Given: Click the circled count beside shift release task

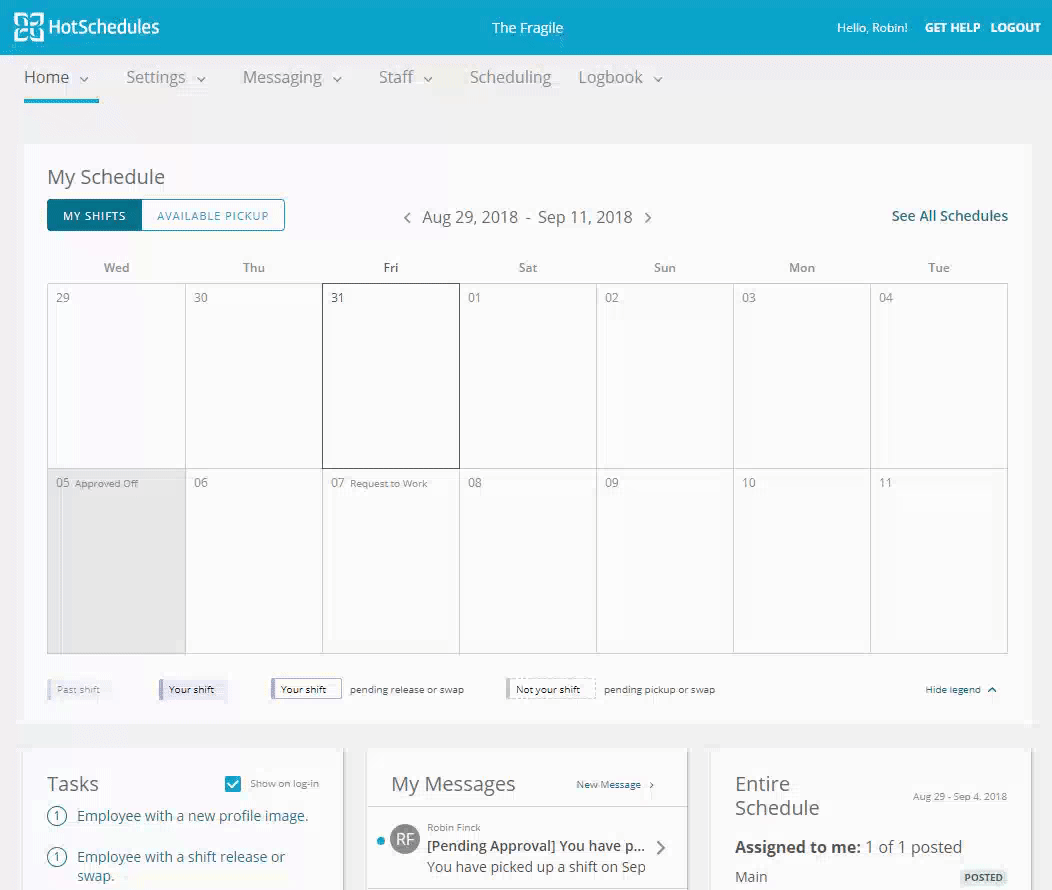Looking at the screenshot, I should point(57,857).
